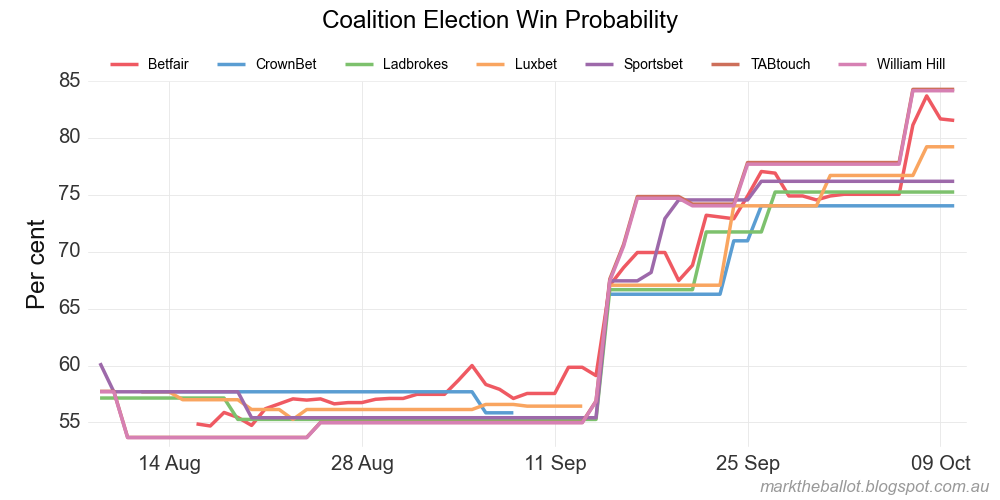Click the 25 Sep x-axis date label

(x=748, y=463)
